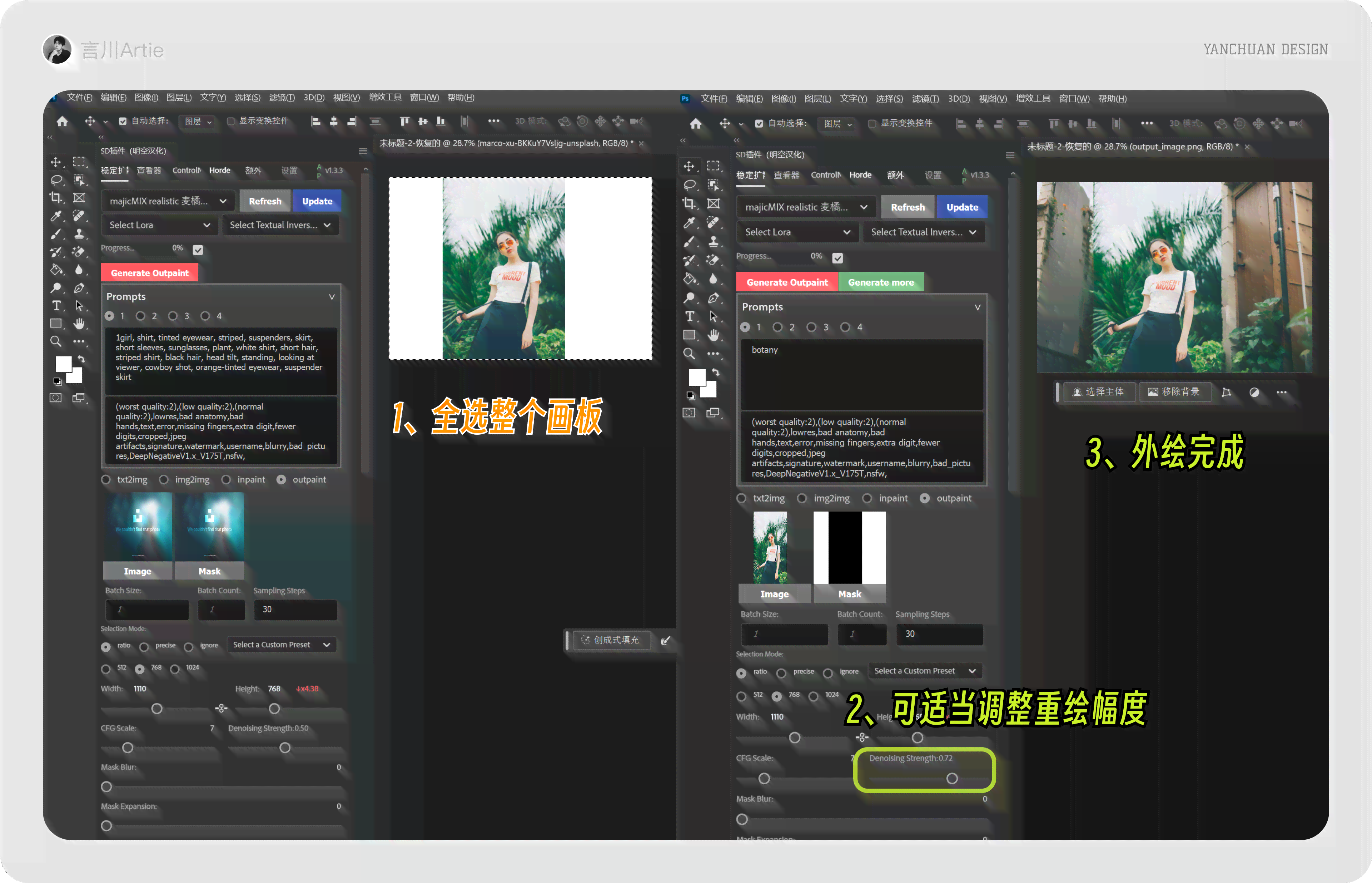Collapse Prompts section in left panel
This screenshot has height=883, width=1372.
point(331,297)
